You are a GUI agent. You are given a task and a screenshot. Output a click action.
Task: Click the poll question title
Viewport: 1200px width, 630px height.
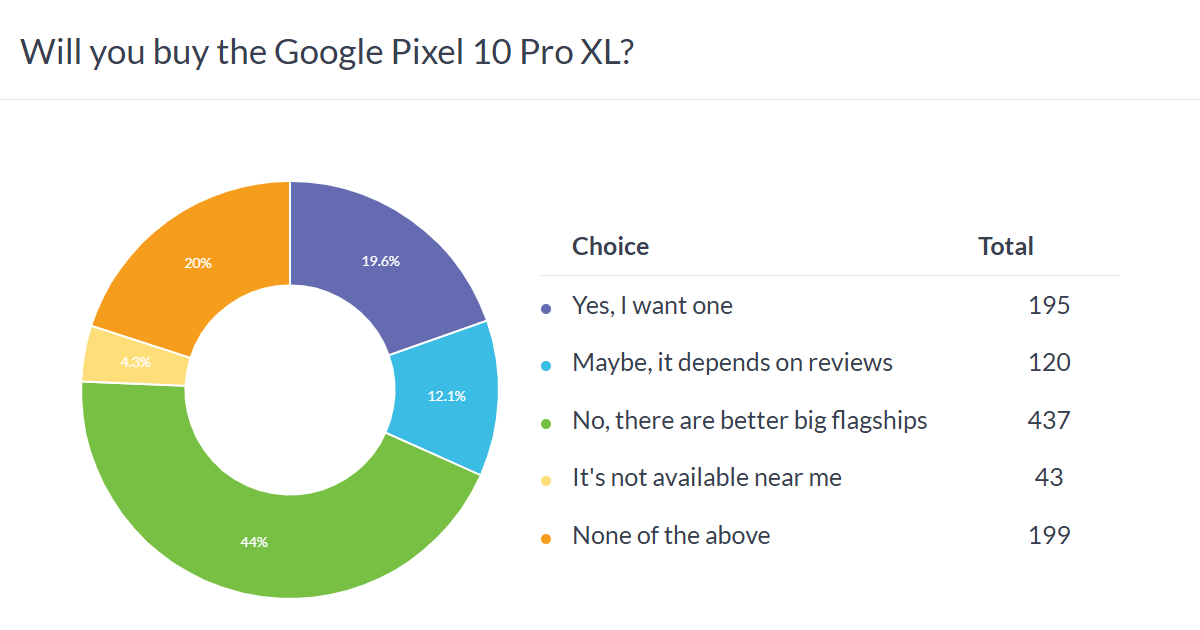tap(326, 52)
